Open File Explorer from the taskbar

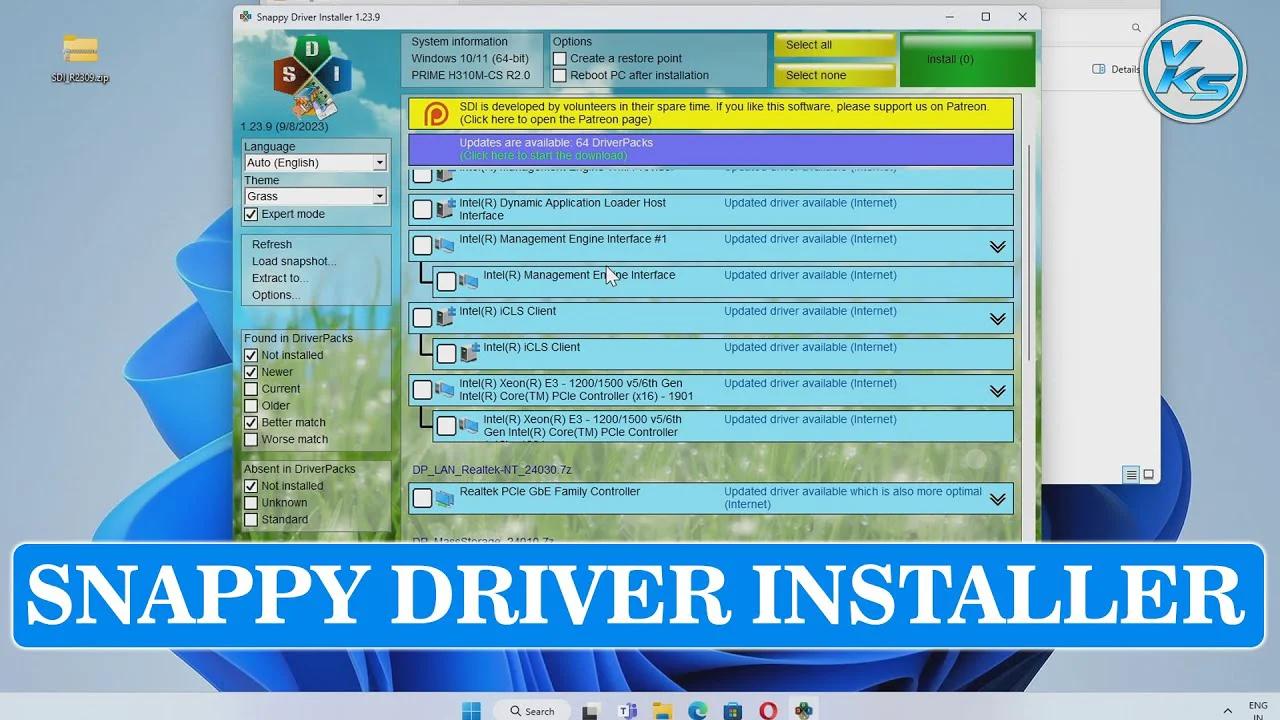(x=662, y=710)
